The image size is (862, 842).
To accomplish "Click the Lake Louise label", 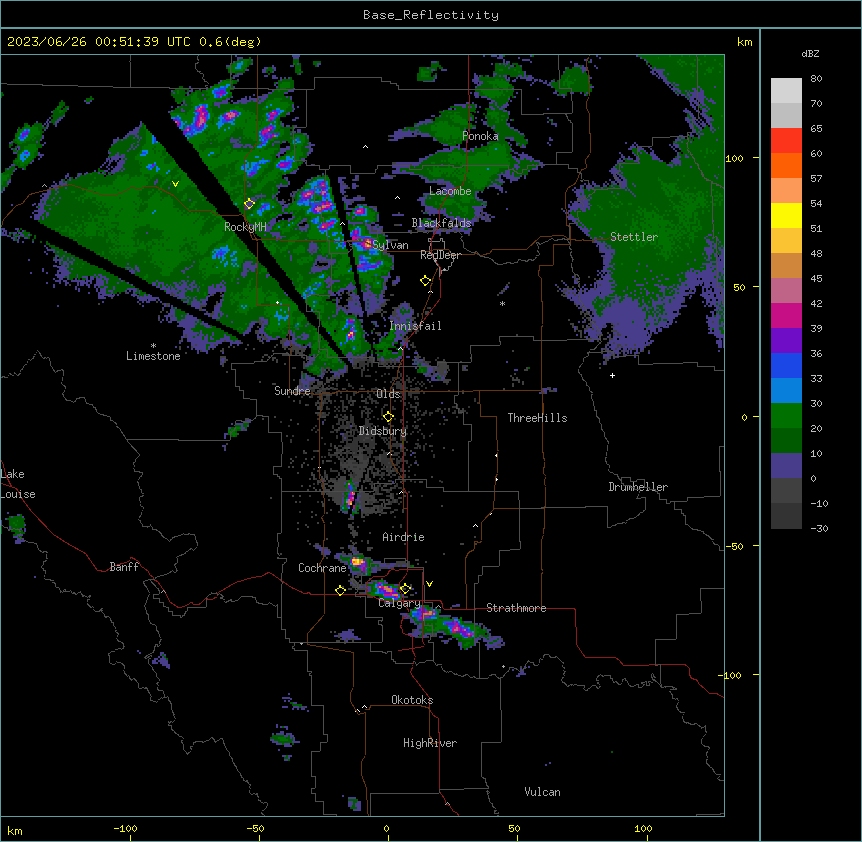I will pyautogui.click(x=18, y=484).
